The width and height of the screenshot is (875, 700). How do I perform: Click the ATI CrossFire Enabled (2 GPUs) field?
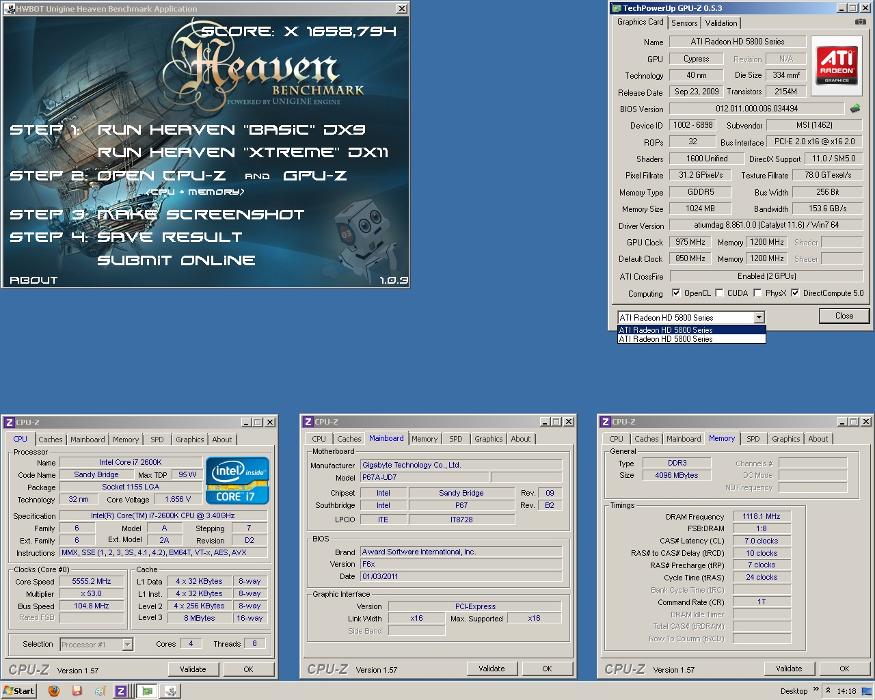click(x=766, y=276)
